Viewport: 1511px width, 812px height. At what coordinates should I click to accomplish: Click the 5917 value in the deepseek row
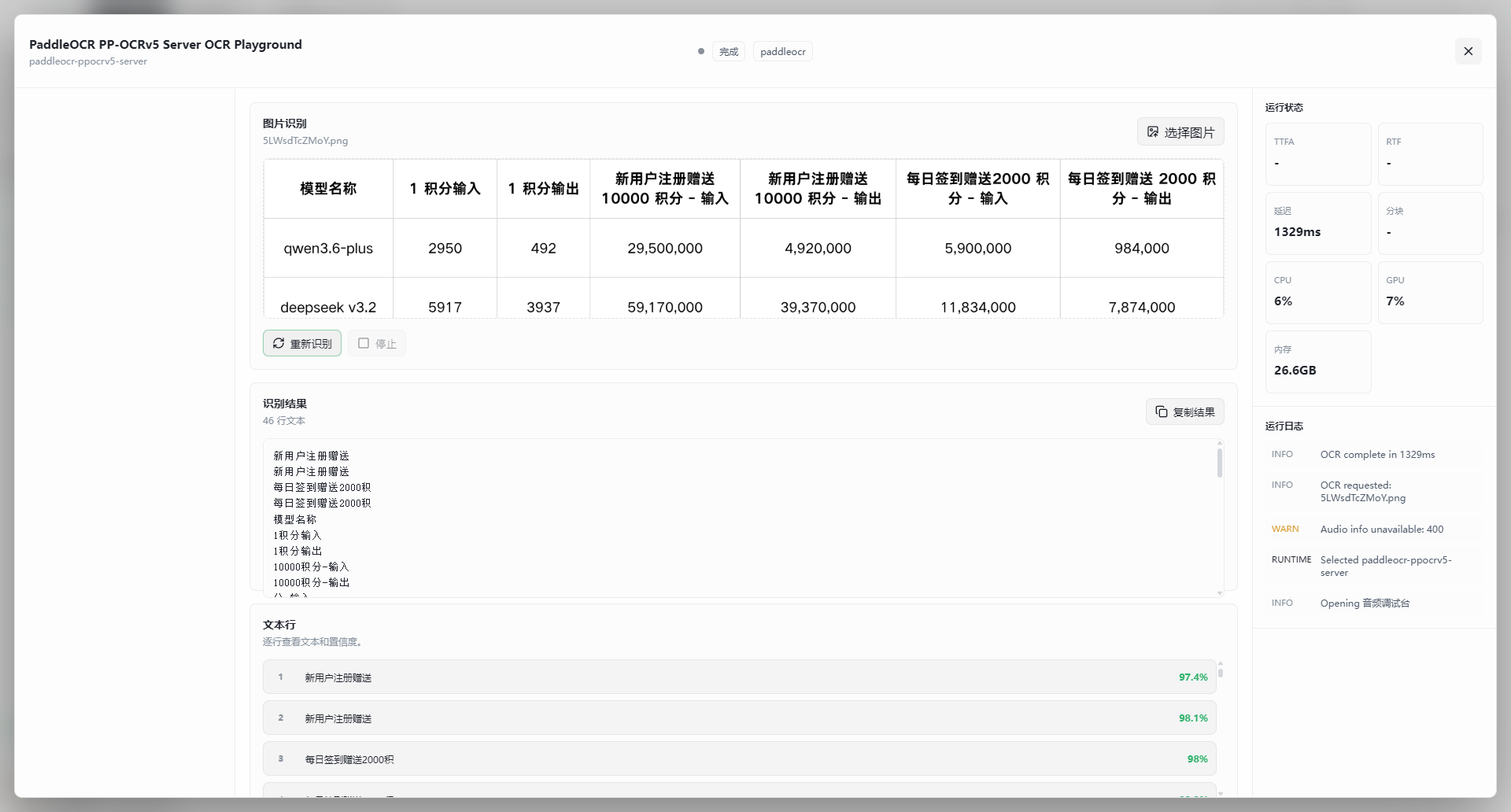click(x=445, y=307)
